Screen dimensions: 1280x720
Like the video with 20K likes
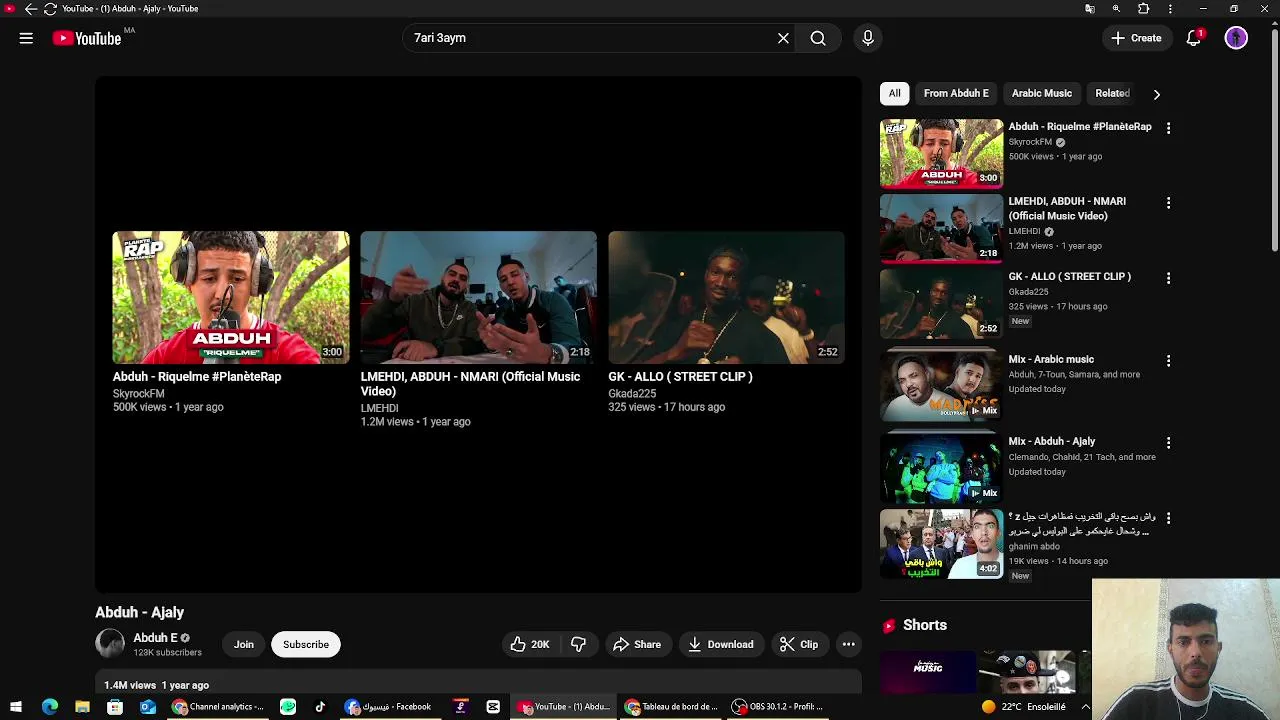coord(530,645)
